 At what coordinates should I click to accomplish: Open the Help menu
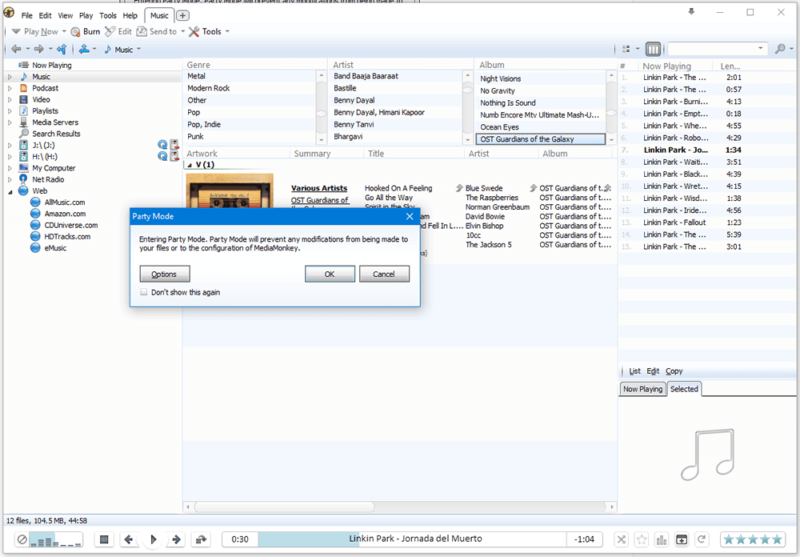click(130, 15)
